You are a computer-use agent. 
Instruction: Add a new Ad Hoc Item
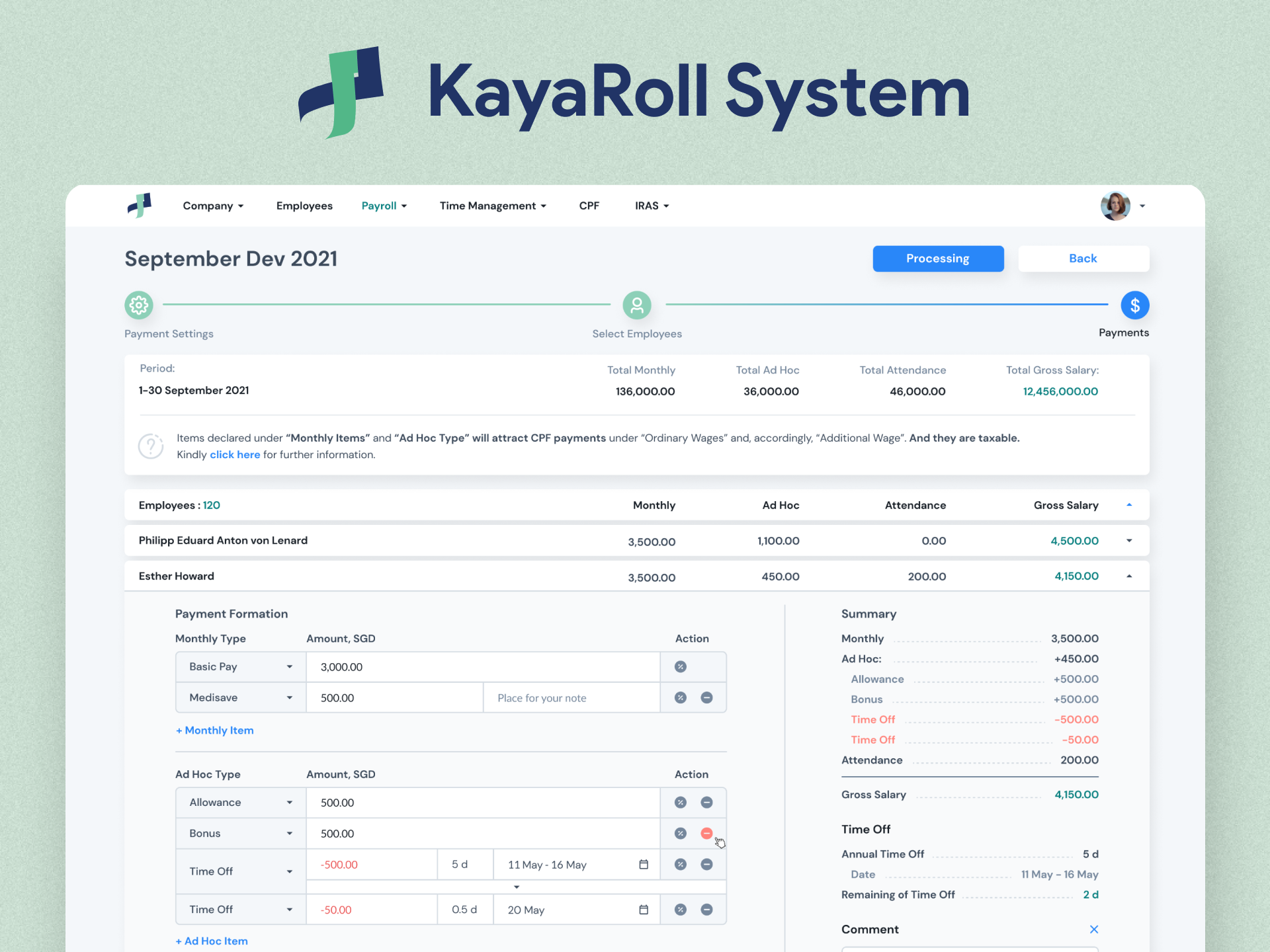point(212,941)
